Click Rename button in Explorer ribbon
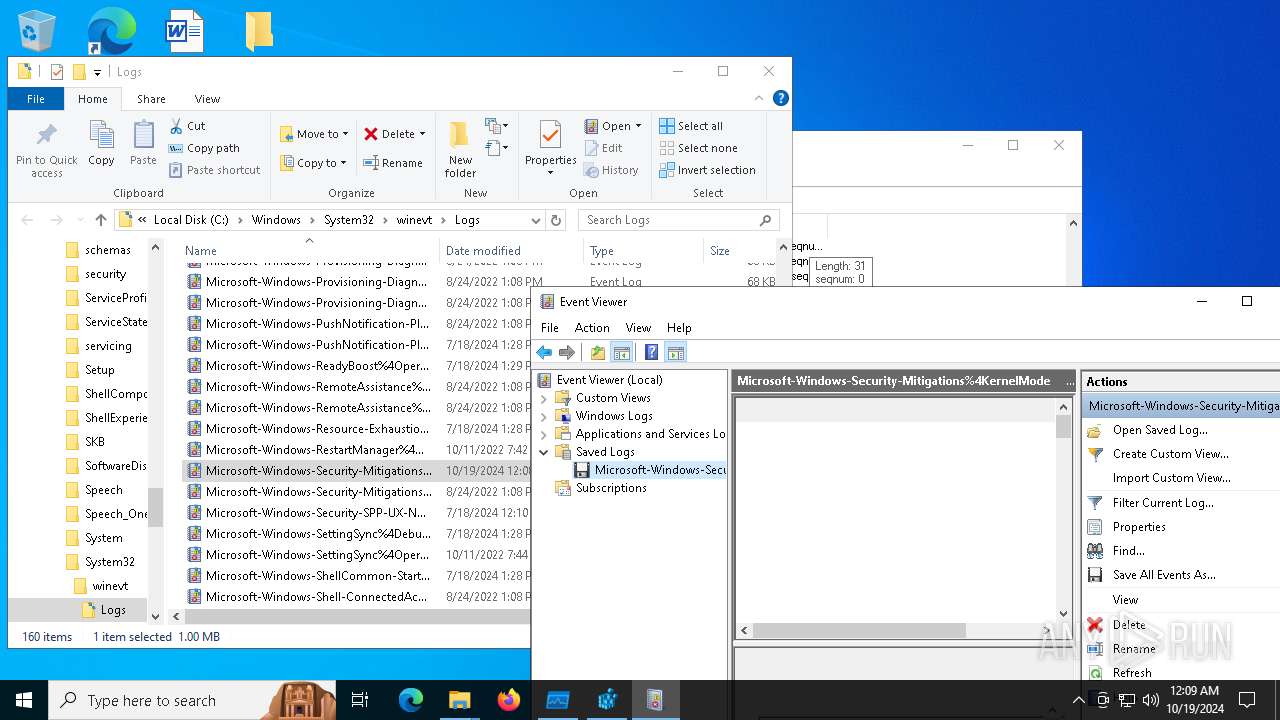The image size is (1280, 720). coord(393,163)
